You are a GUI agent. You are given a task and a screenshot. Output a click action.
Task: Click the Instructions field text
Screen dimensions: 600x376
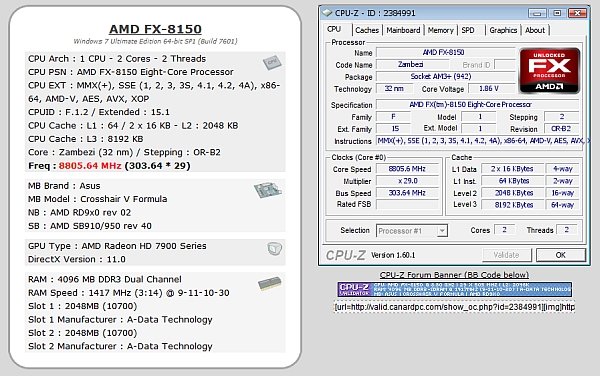tap(483, 141)
